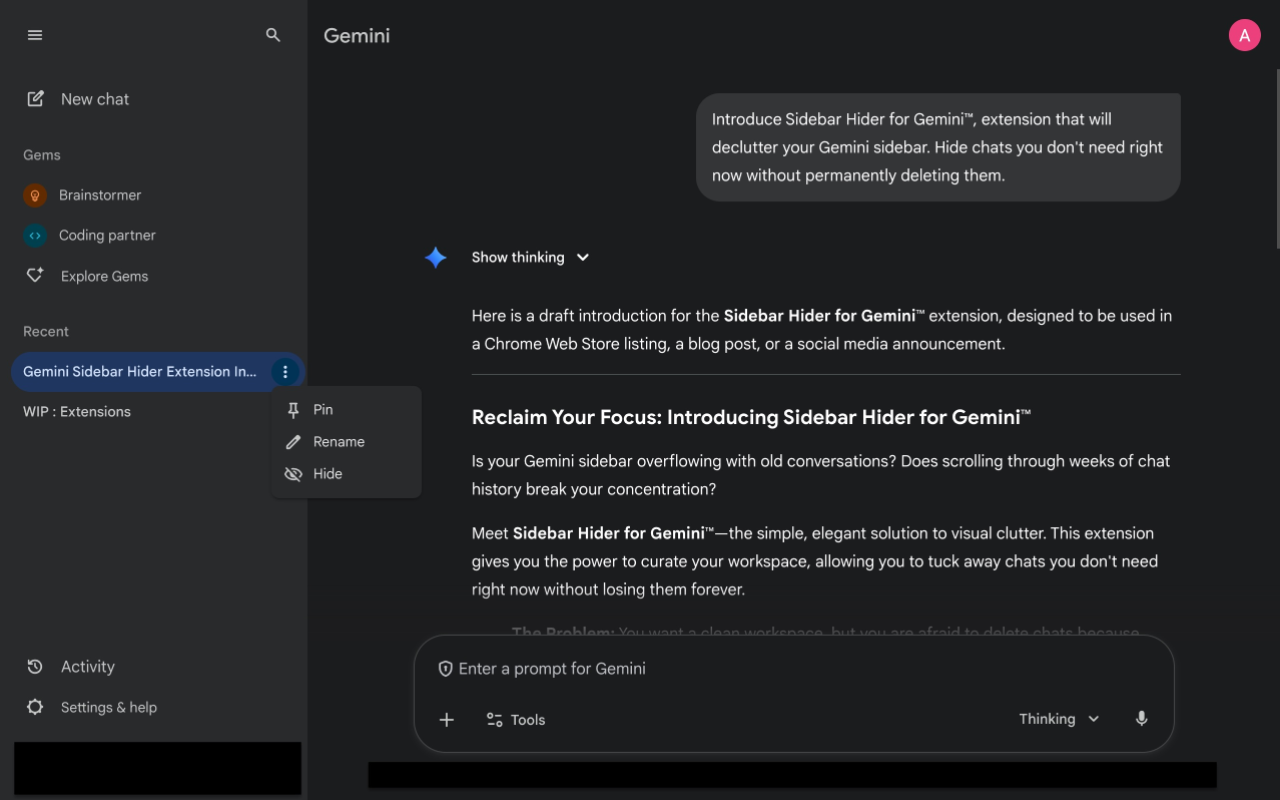Open Brainstormer gem lightbulb icon

(35, 195)
